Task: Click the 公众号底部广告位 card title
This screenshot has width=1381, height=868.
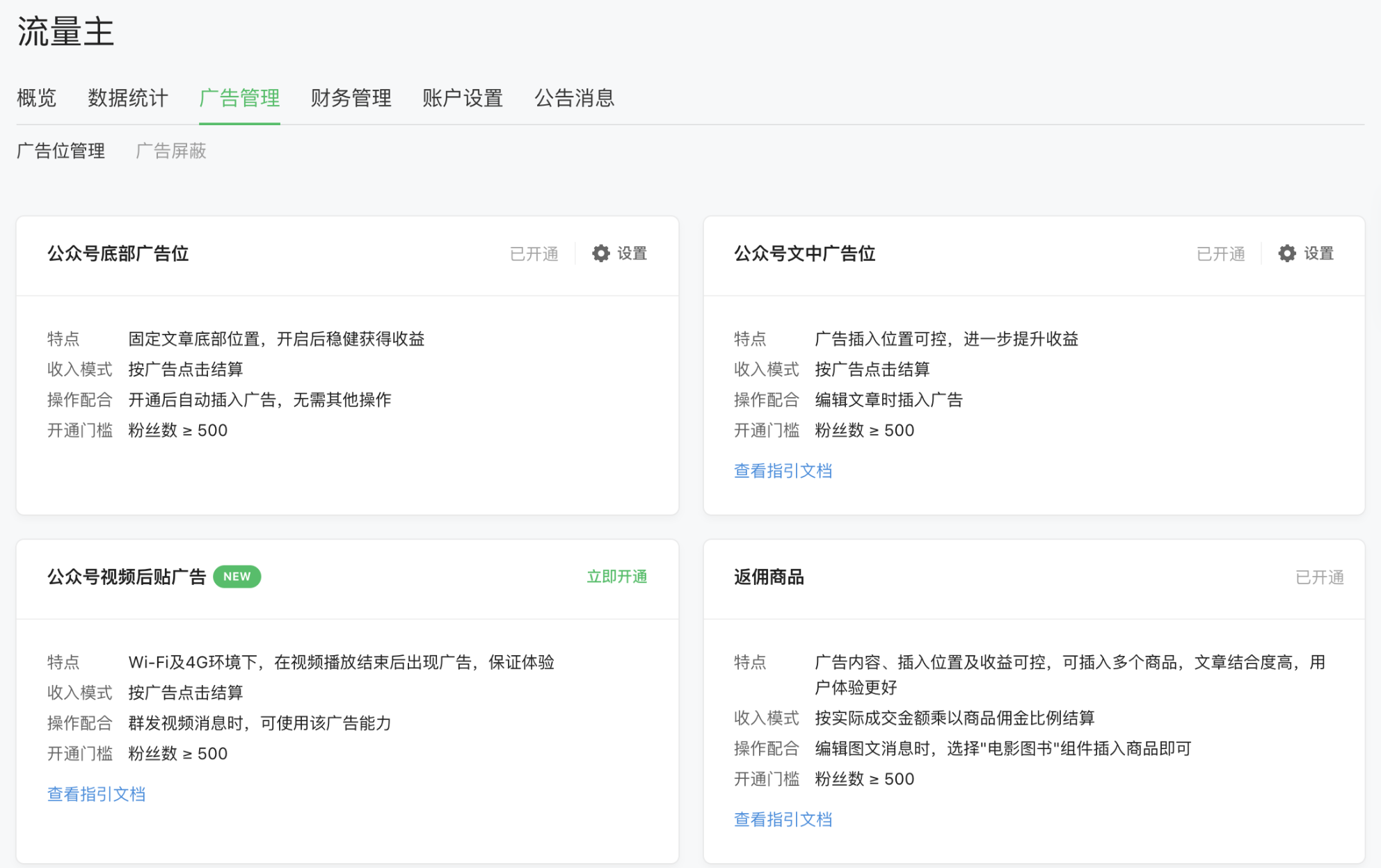Action: 118,254
